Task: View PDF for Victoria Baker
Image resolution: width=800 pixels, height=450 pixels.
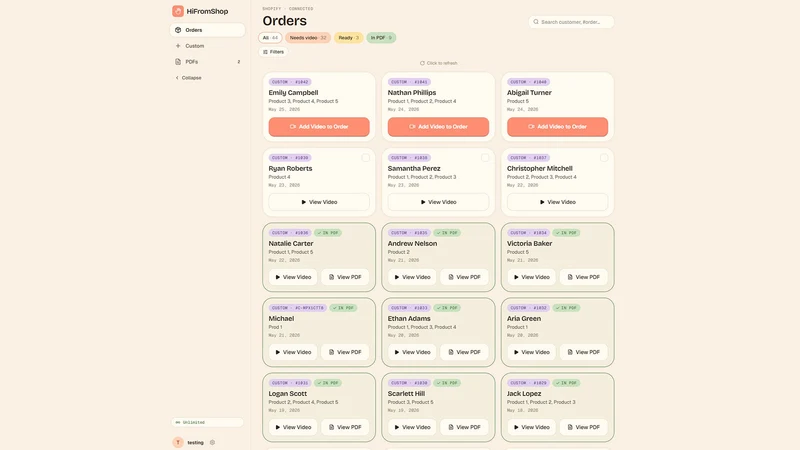Action: click(x=584, y=277)
